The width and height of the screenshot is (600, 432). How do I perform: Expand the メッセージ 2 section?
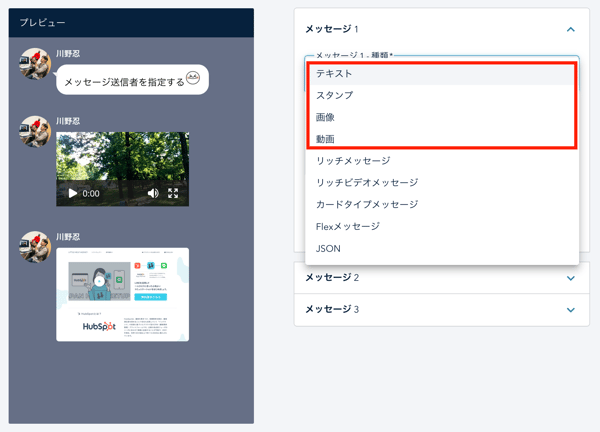[x=570, y=278]
